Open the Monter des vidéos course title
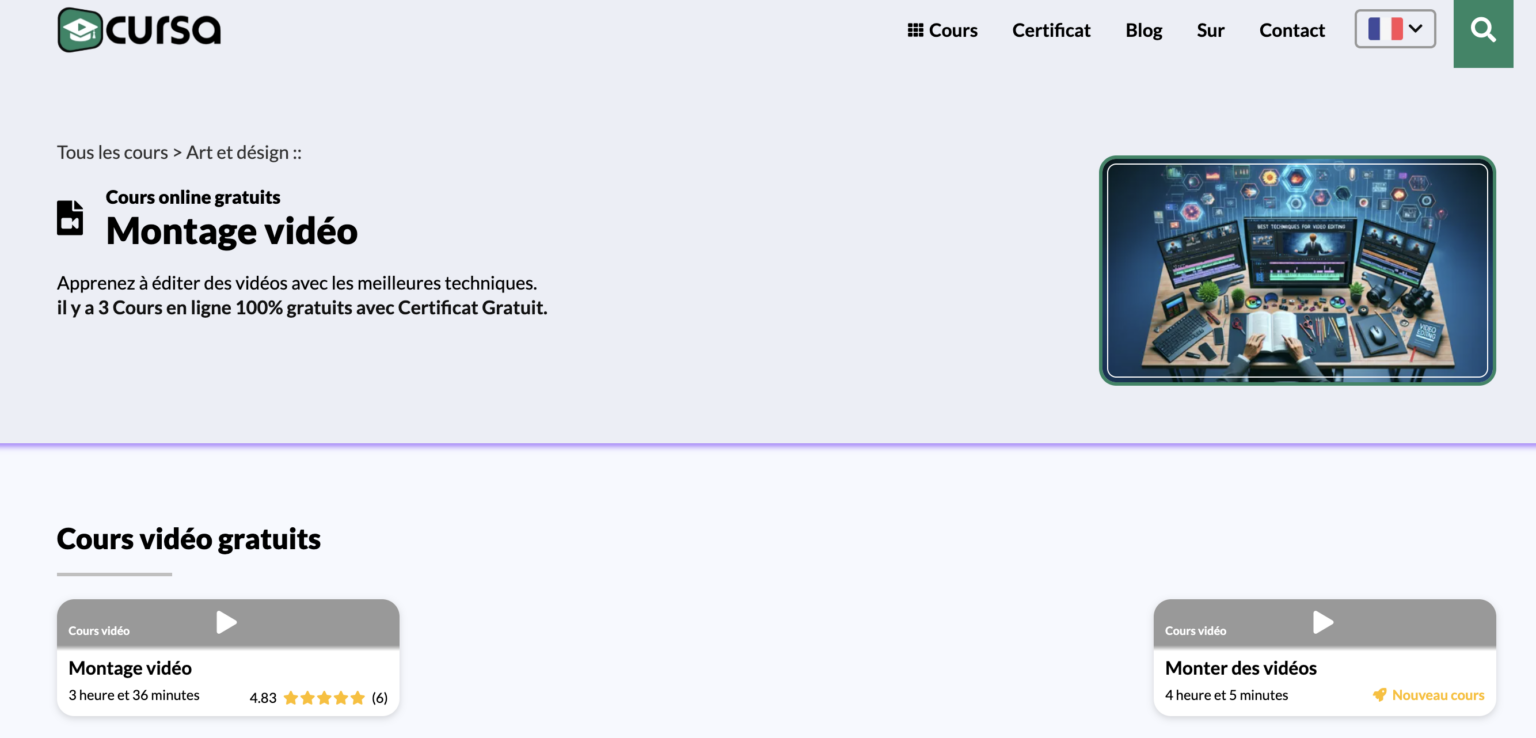Image resolution: width=1536 pixels, height=738 pixels. (1240, 668)
